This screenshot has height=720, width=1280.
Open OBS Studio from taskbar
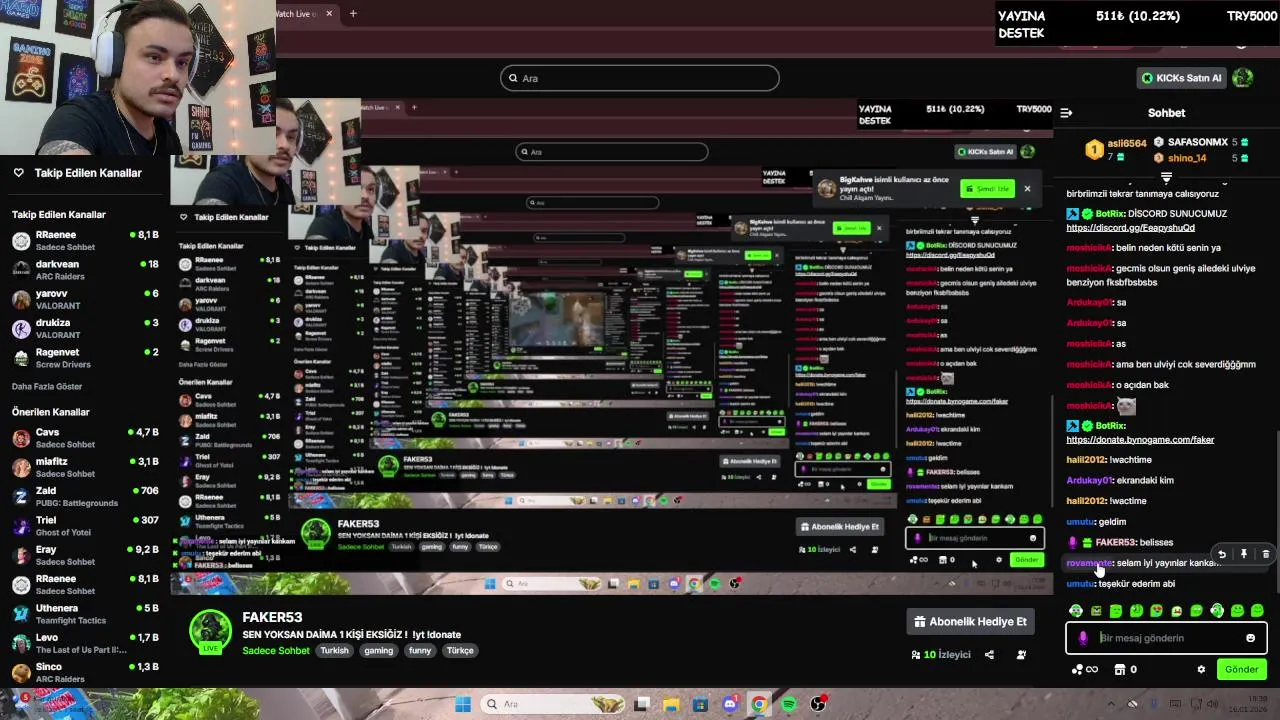tap(818, 704)
